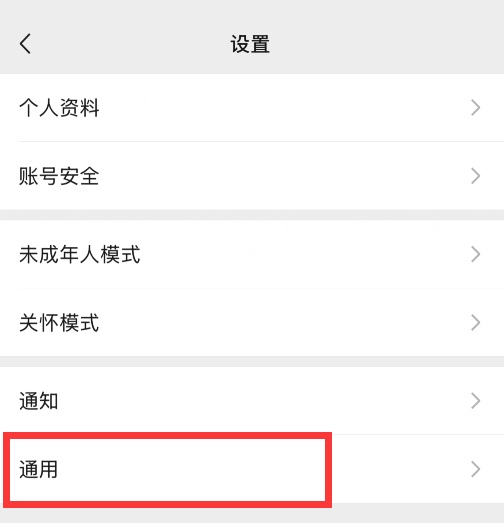
Task: Open the highlighted 通用 general entry
Action: (39, 469)
